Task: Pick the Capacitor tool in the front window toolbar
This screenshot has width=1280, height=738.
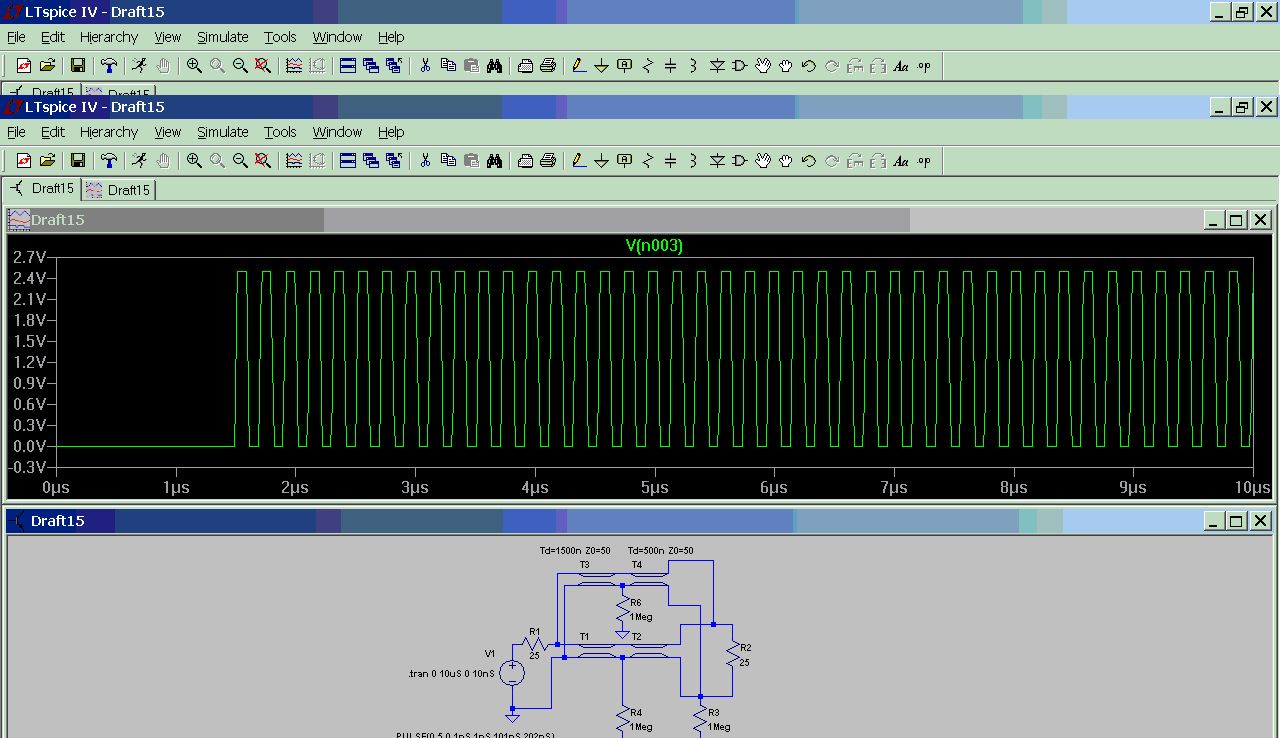Action: pyautogui.click(x=671, y=161)
